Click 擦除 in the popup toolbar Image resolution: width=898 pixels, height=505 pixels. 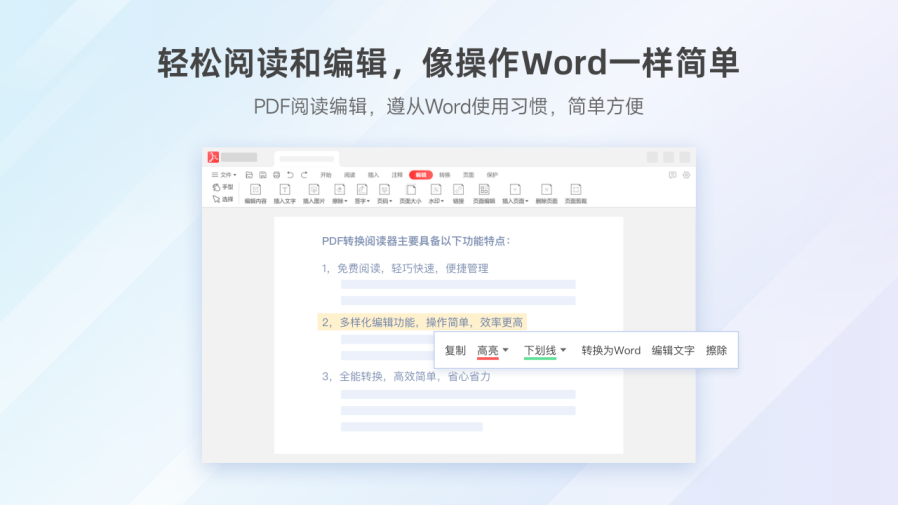[716, 350]
